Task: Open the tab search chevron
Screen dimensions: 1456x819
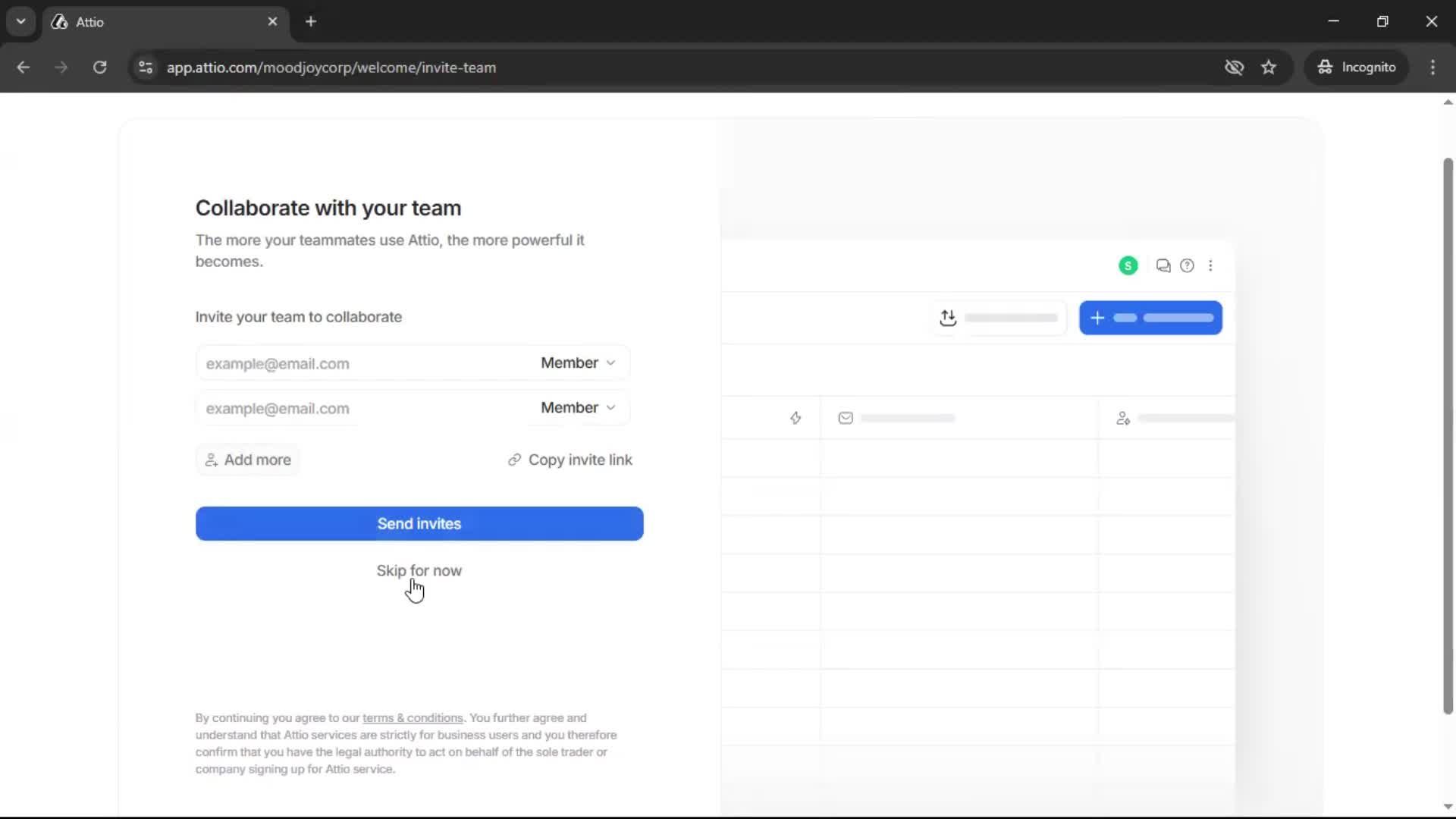Action: 20,21
